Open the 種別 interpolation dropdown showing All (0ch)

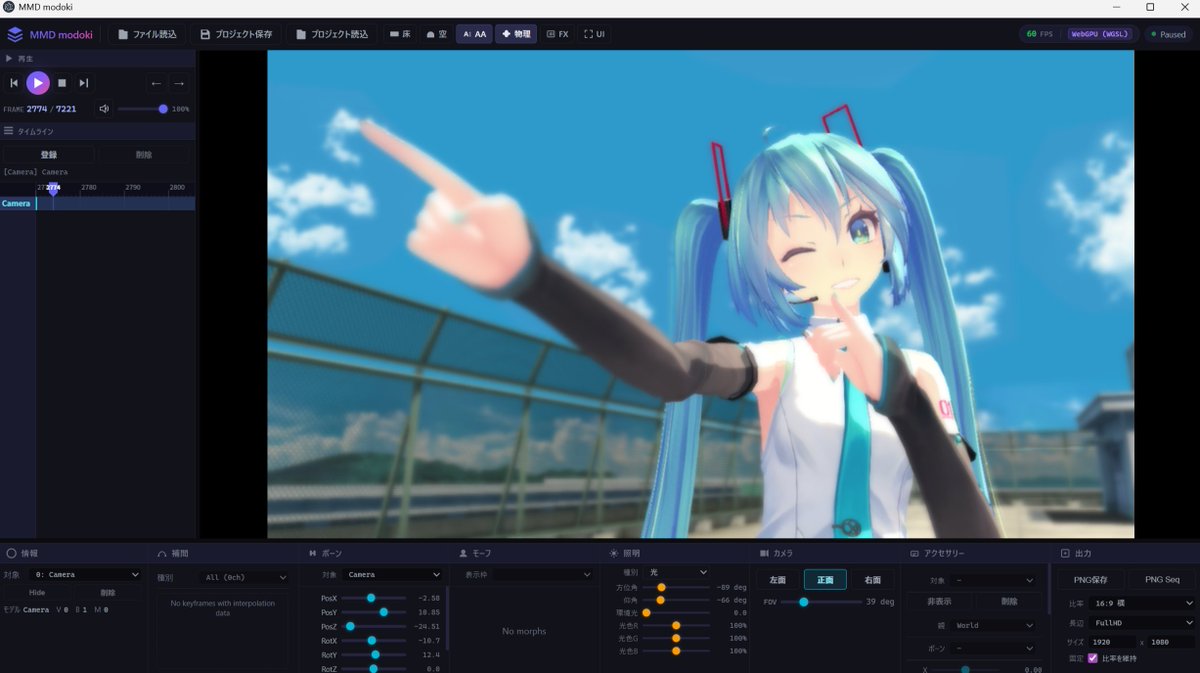[x=245, y=576]
